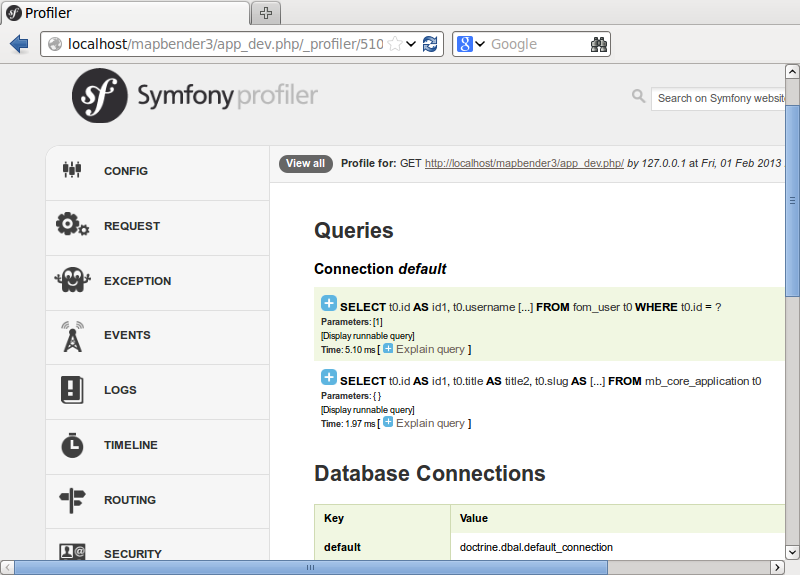Open the SECURITY panel
Viewport: 800px width, 575px height.
point(157,545)
